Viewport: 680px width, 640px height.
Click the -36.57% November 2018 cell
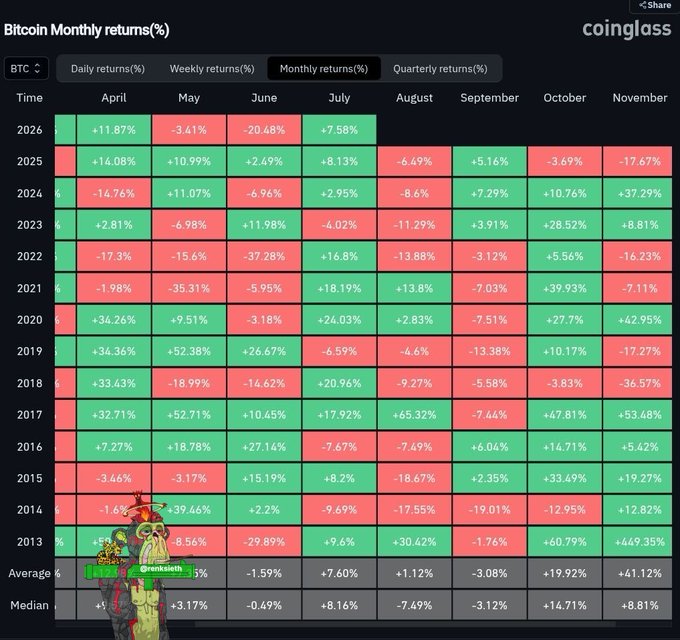[x=638, y=383]
